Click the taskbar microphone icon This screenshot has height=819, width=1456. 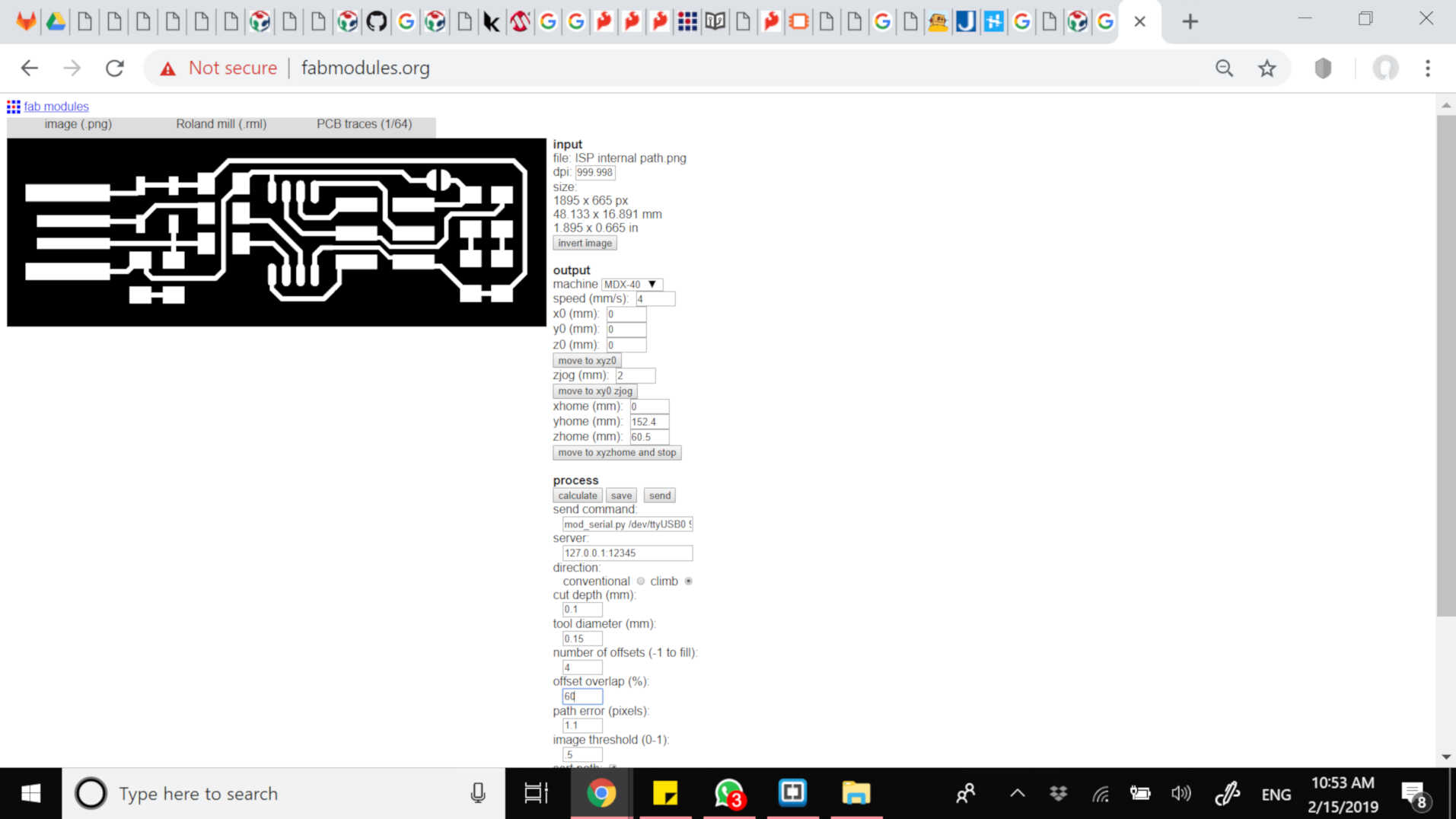coord(478,794)
